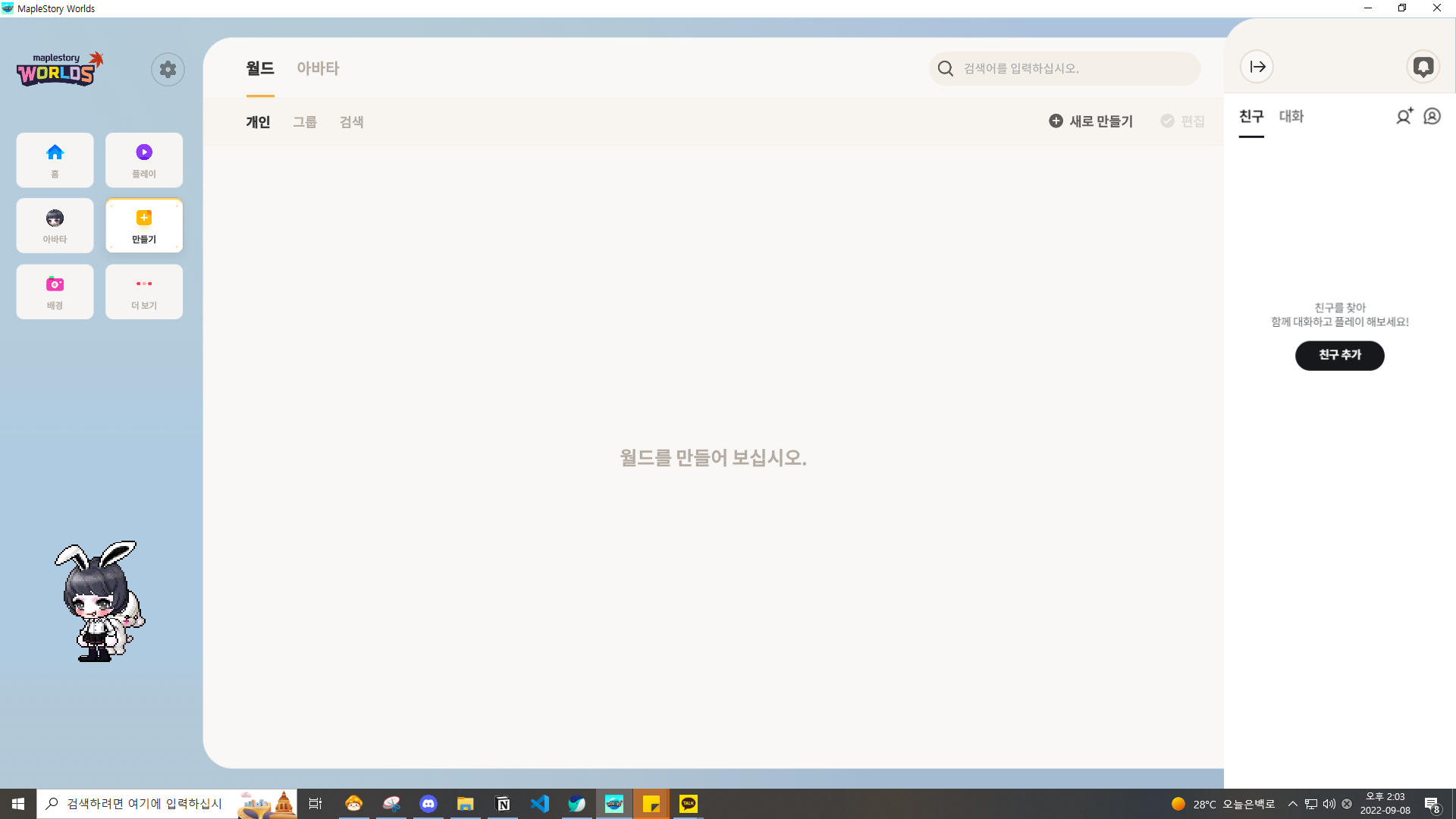1456x819 pixels.
Task: Open Discord from the taskbar
Action: [428, 804]
